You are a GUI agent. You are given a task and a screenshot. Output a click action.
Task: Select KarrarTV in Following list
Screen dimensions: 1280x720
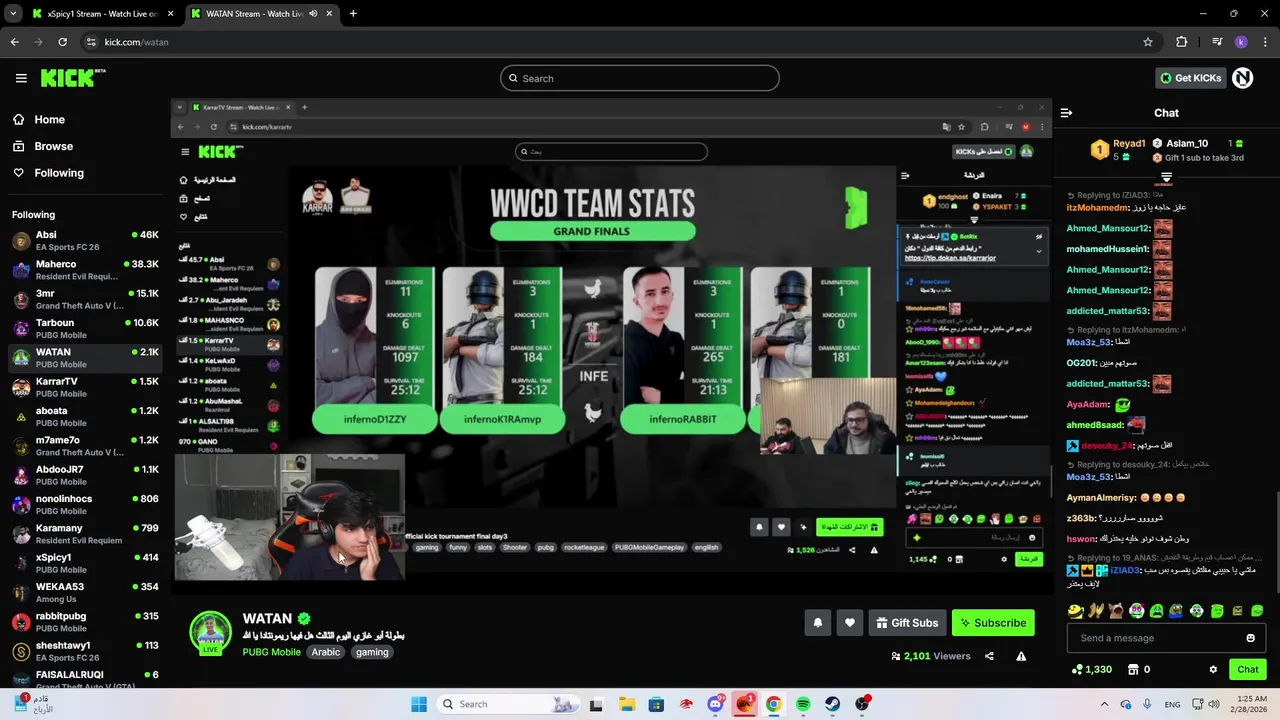pos(84,387)
